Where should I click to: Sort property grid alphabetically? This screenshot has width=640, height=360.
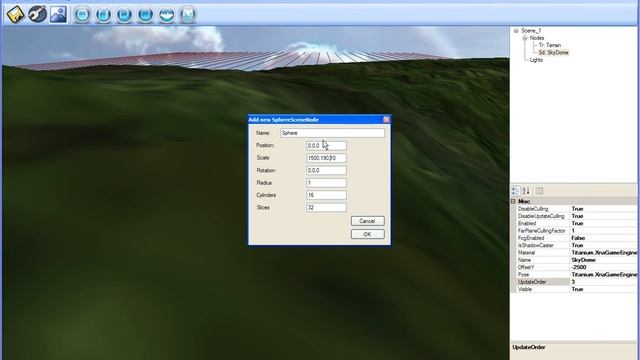(526, 191)
